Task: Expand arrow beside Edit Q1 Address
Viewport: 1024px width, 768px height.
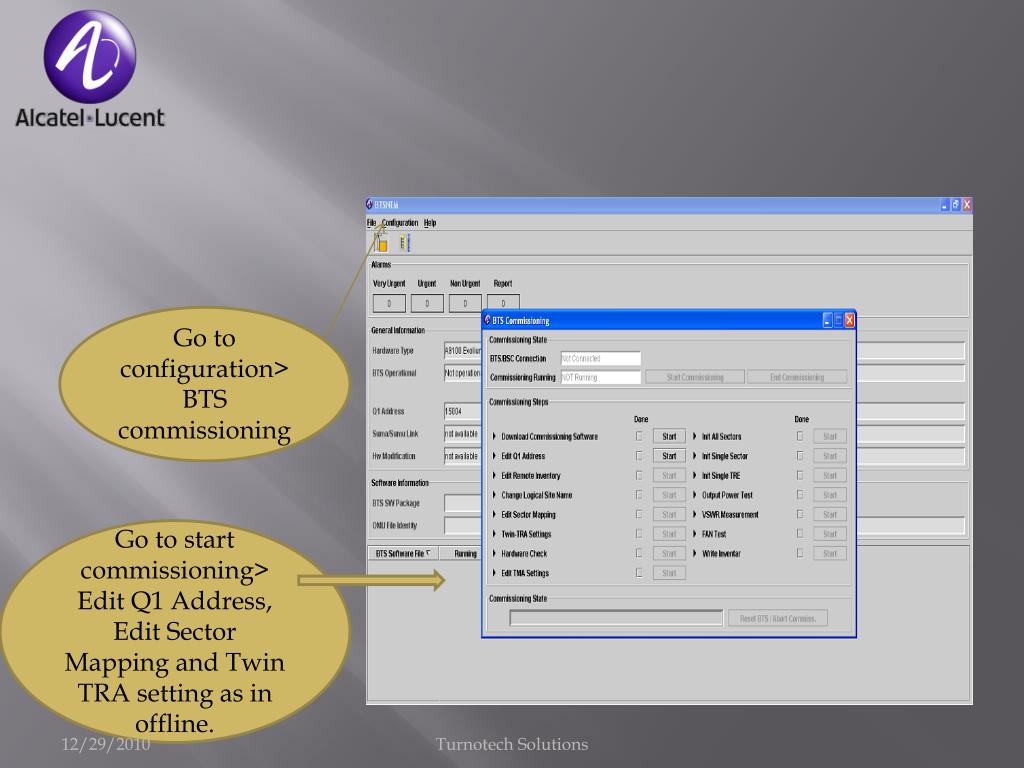Action: coord(494,456)
